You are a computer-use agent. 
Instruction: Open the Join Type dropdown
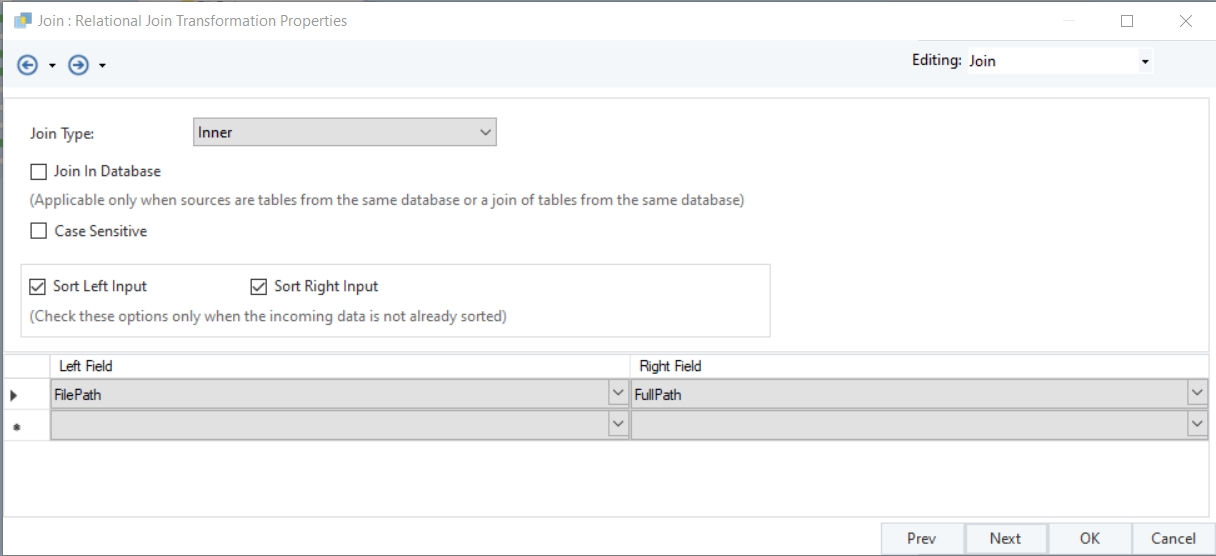coord(485,132)
